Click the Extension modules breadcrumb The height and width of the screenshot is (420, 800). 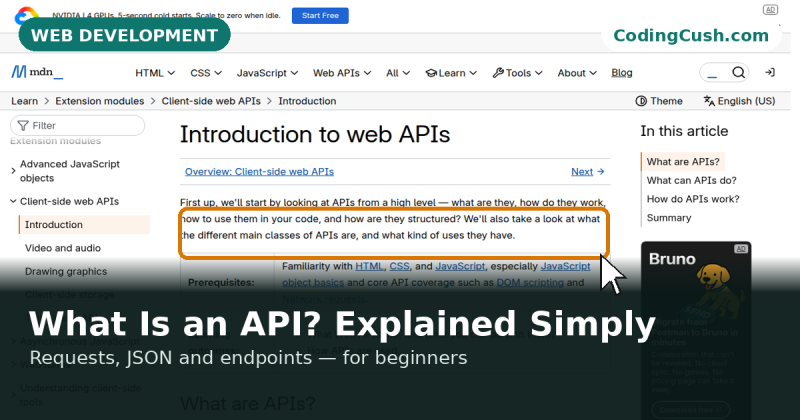(99, 101)
